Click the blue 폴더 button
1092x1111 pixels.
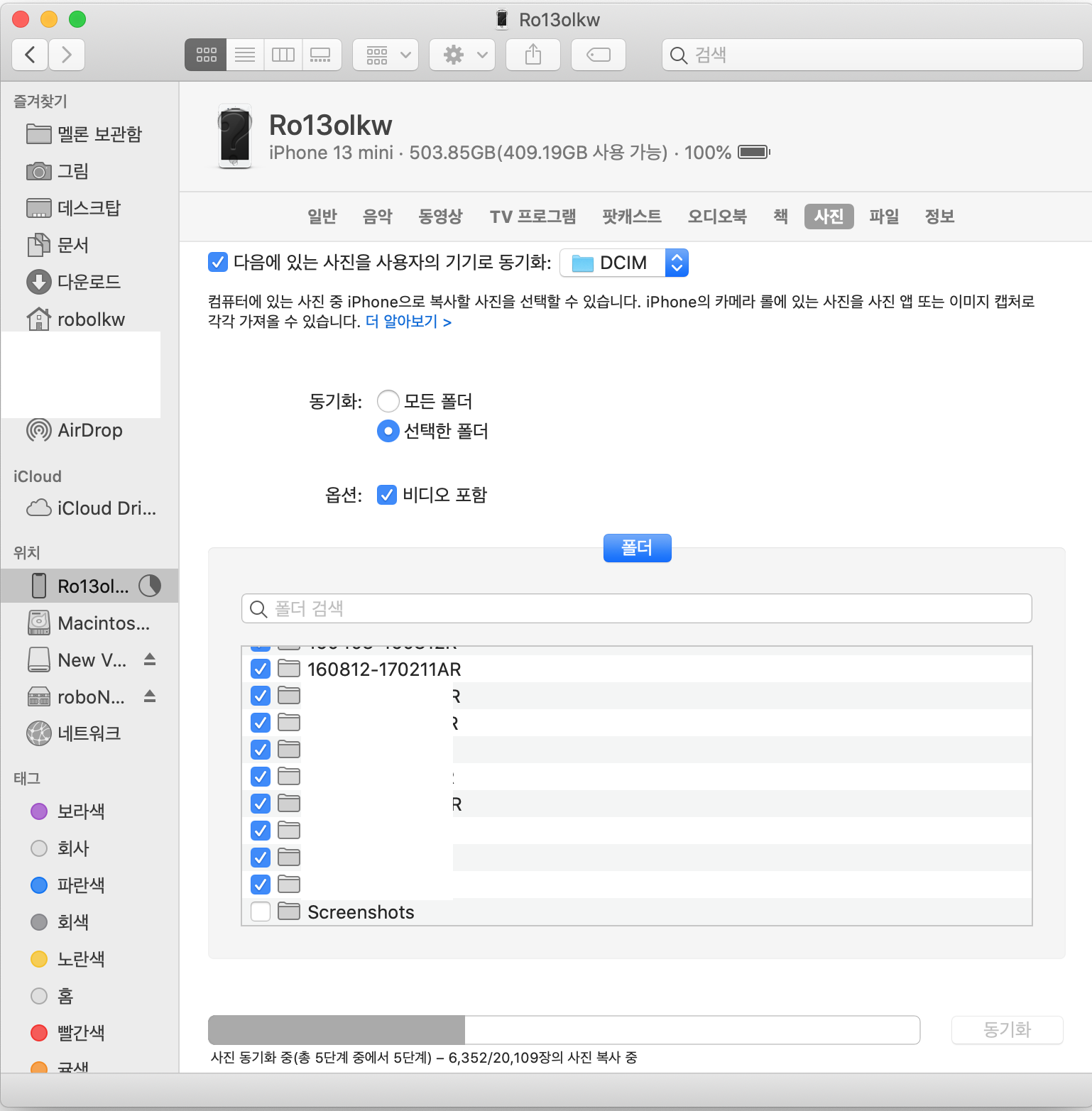click(x=637, y=547)
